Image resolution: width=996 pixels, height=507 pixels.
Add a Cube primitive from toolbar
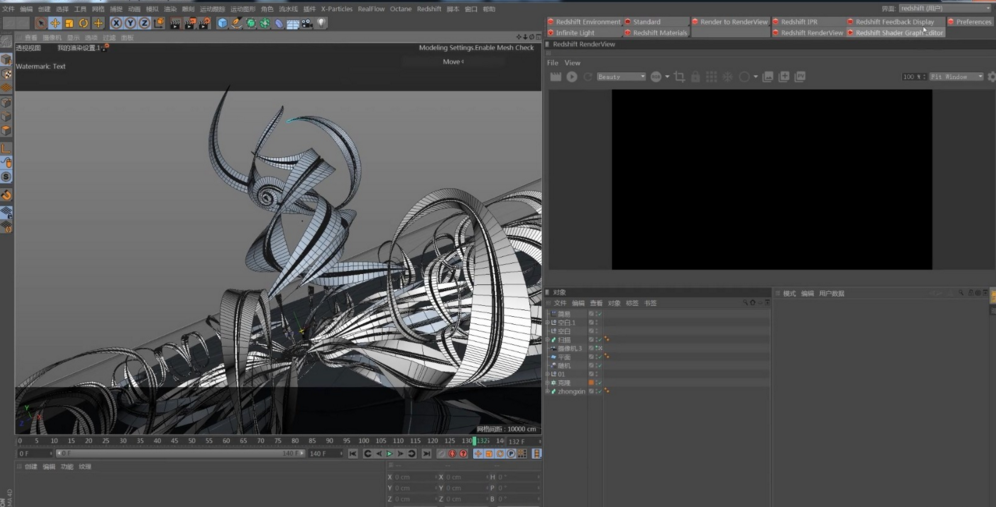point(222,23)
